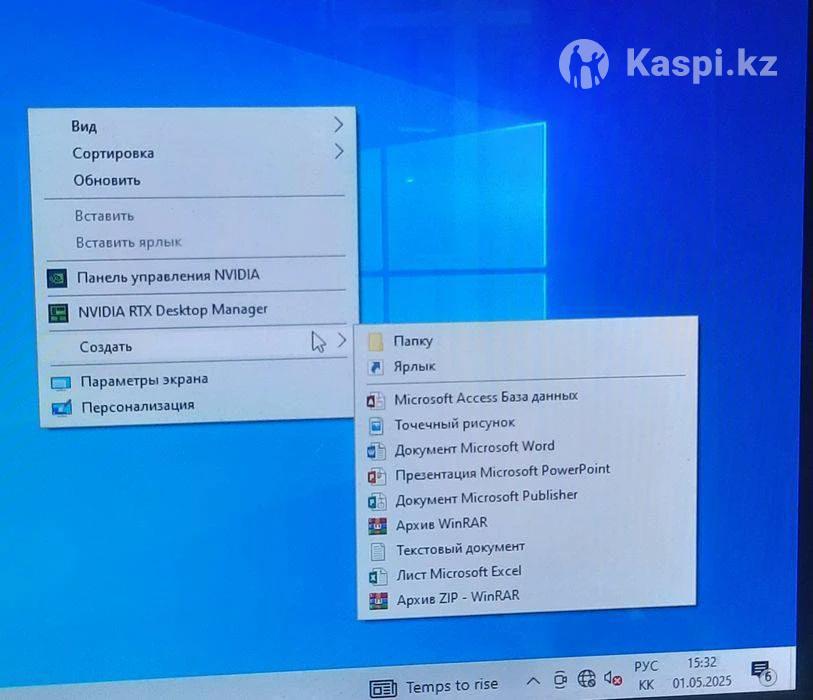The height and width of the screenshot is (700, 813).
Task: Click the bitmap image icon
Action: pos(376,426)
